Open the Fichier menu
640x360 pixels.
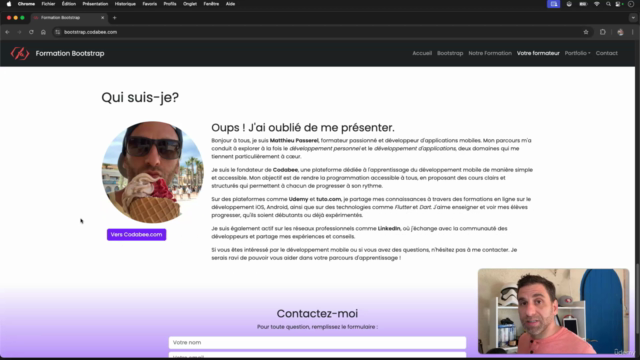[x=48, y=4]
